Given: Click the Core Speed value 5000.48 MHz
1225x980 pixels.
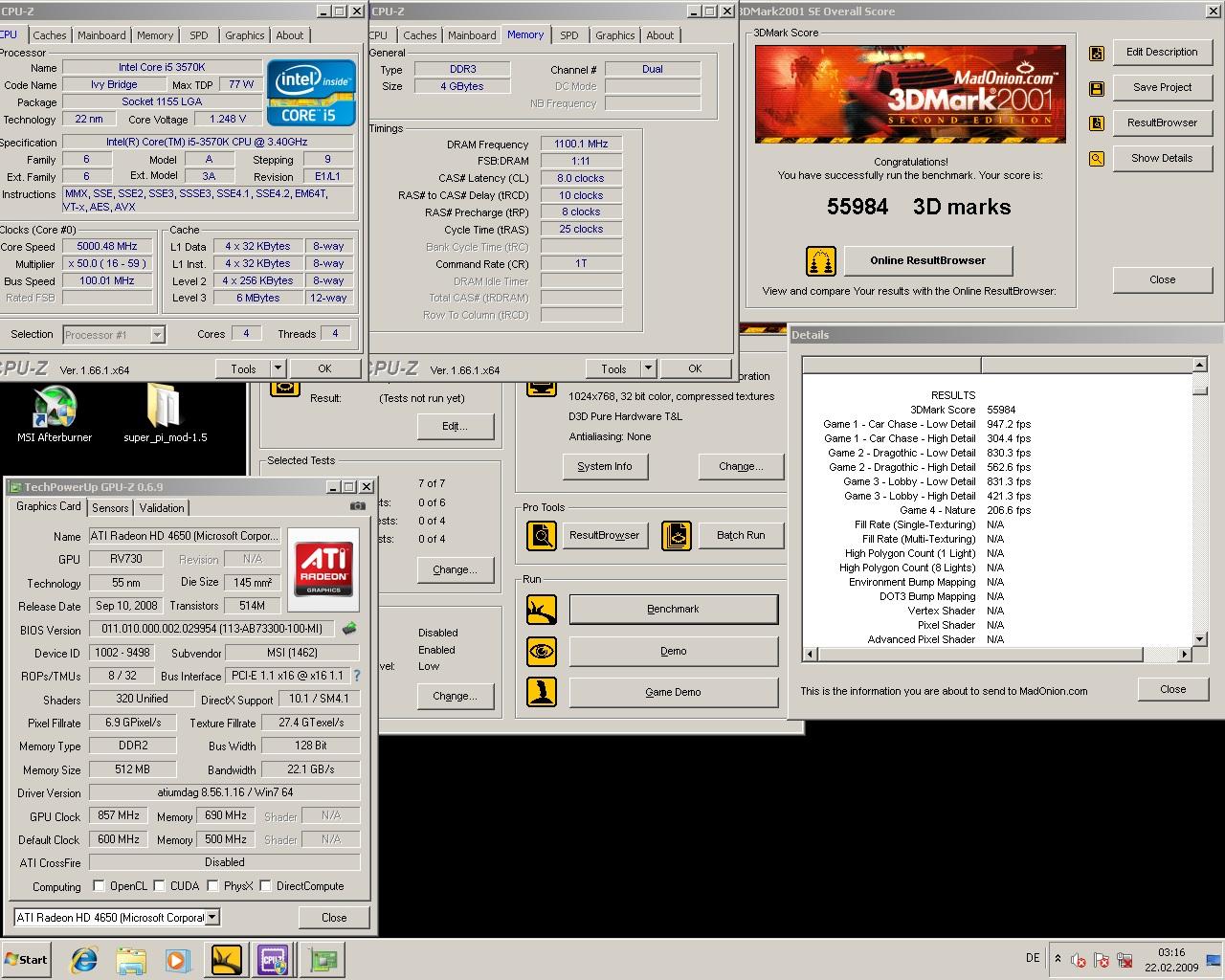Looking at the screenshot, I should (x=107, y=246).
